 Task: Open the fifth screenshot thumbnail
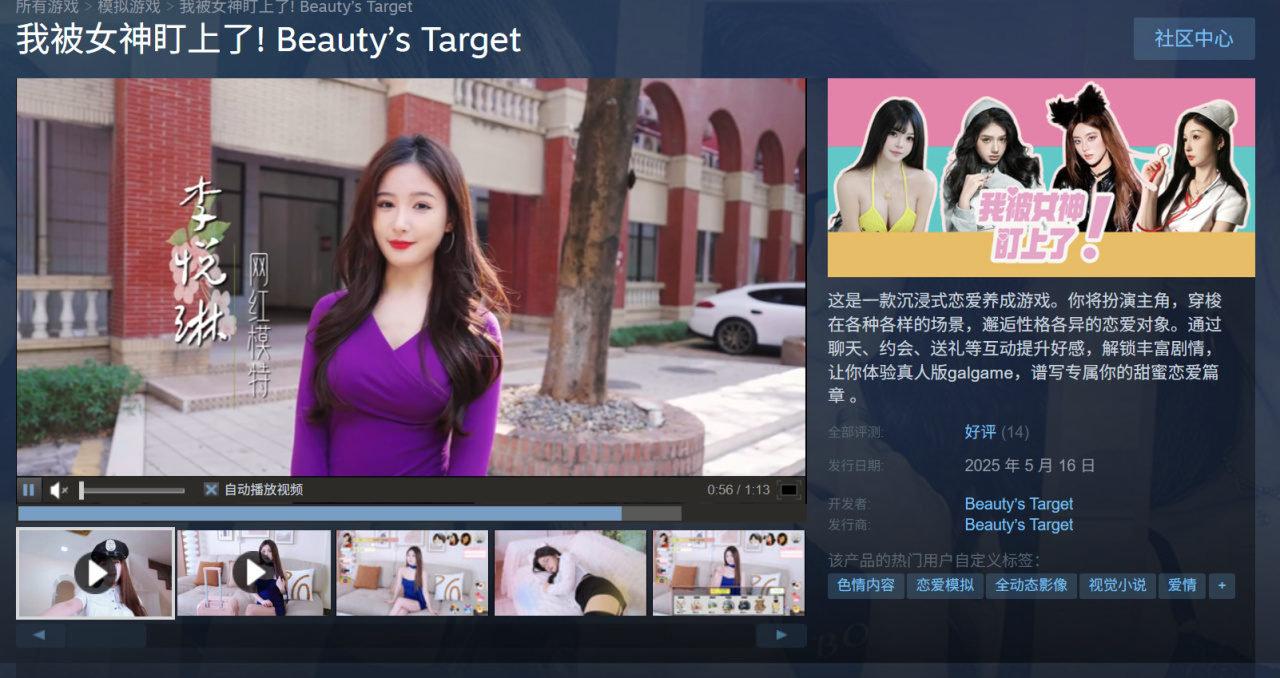click(x=728, y=573)
